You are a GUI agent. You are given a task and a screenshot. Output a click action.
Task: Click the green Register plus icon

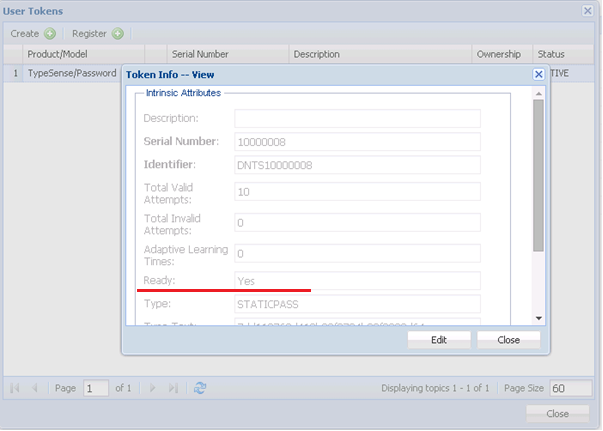(x=118, y=34)
